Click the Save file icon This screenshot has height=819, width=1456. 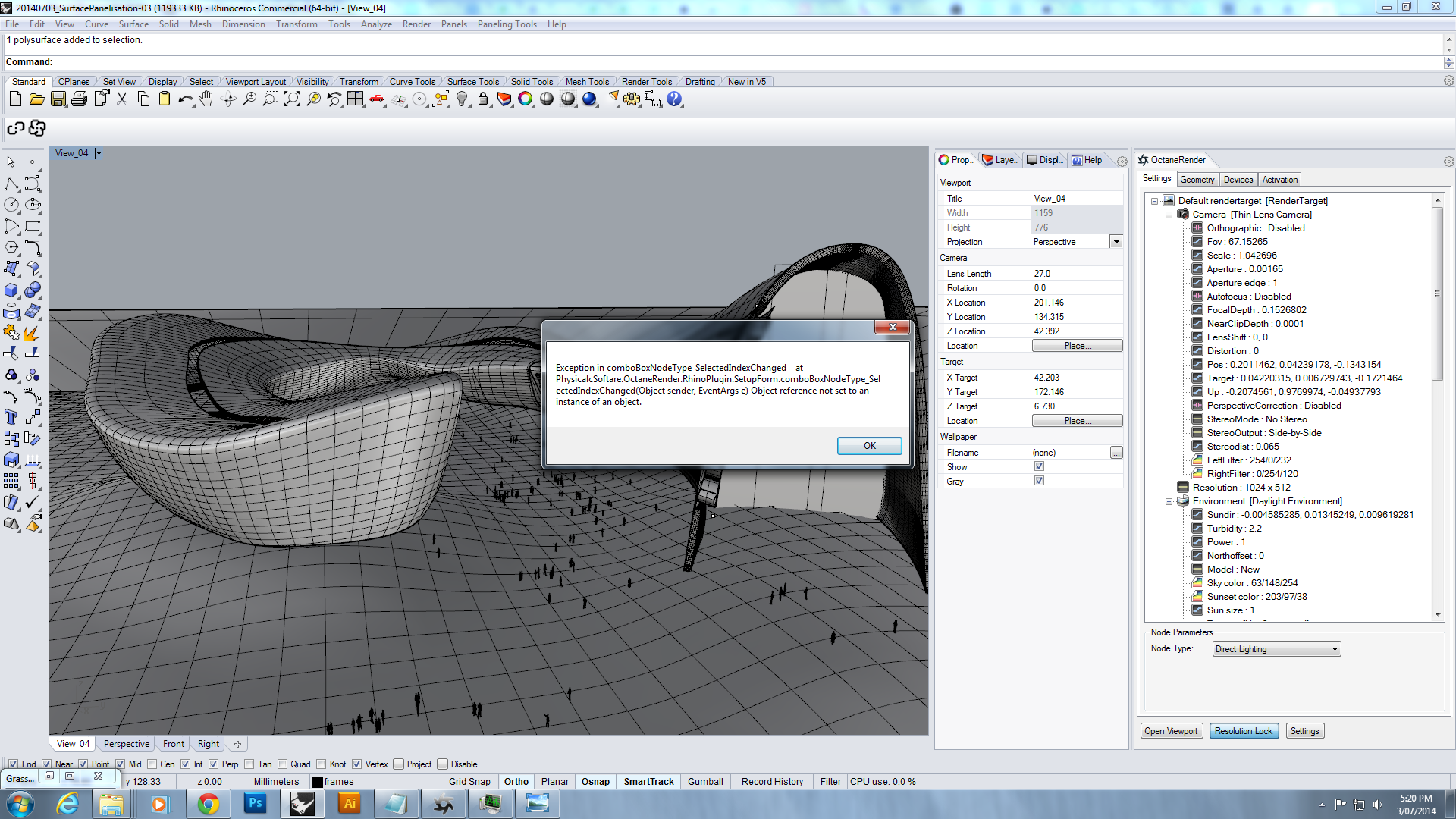58,99
